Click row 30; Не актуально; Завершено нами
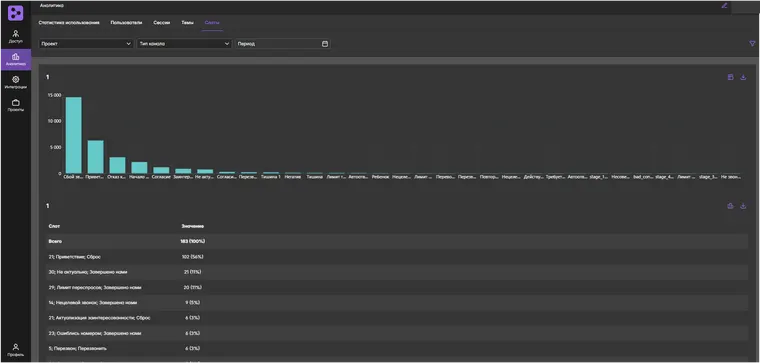 (397, 272)
